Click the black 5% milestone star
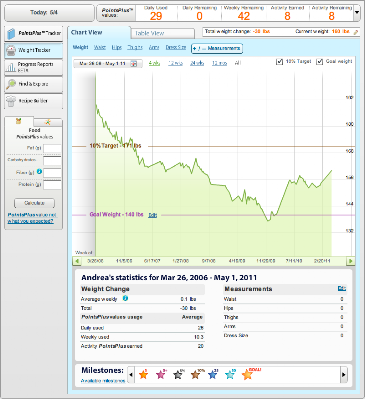The width and height of the screenshot is (365, 400). tap(178, 374)
